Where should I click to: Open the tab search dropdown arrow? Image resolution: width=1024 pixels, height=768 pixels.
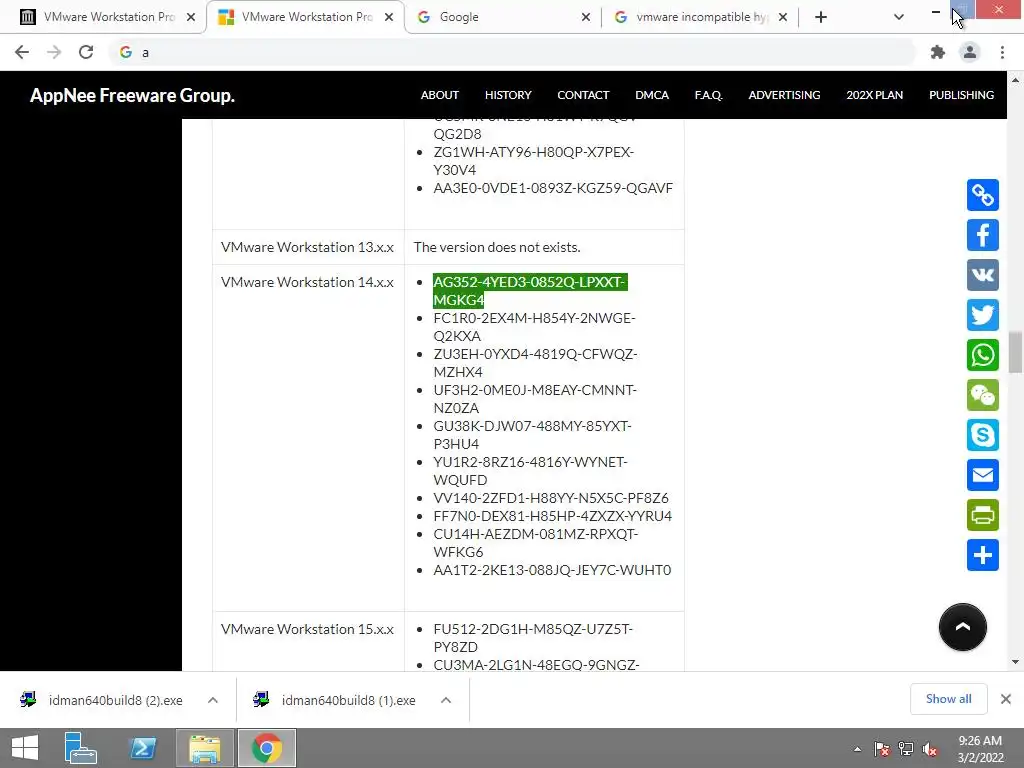click(899, 17)
